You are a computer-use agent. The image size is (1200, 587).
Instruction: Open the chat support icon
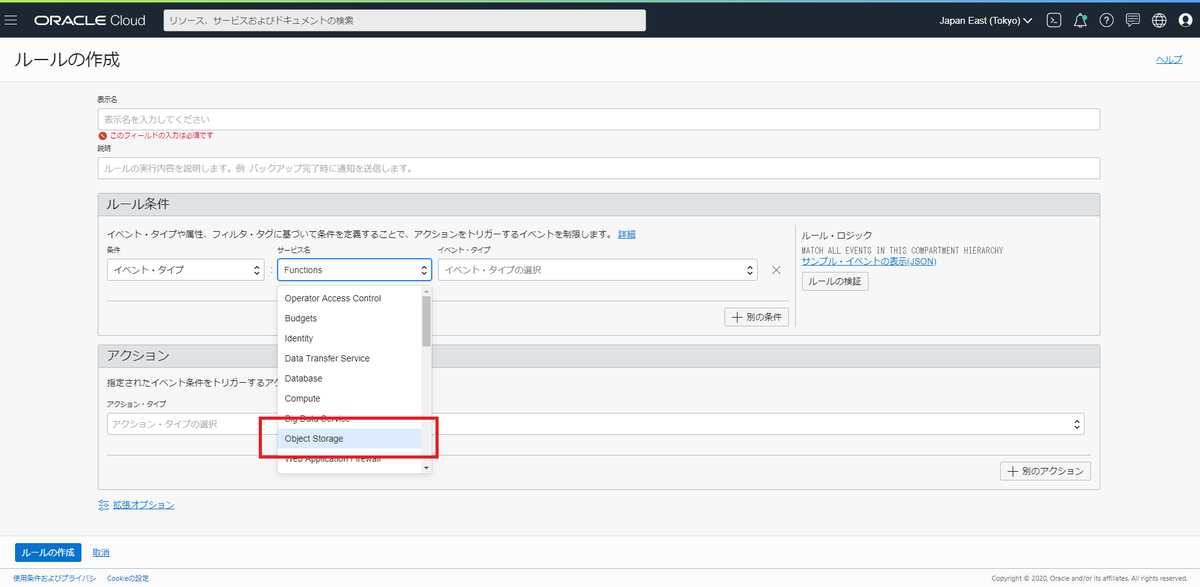coord(1132,20)
